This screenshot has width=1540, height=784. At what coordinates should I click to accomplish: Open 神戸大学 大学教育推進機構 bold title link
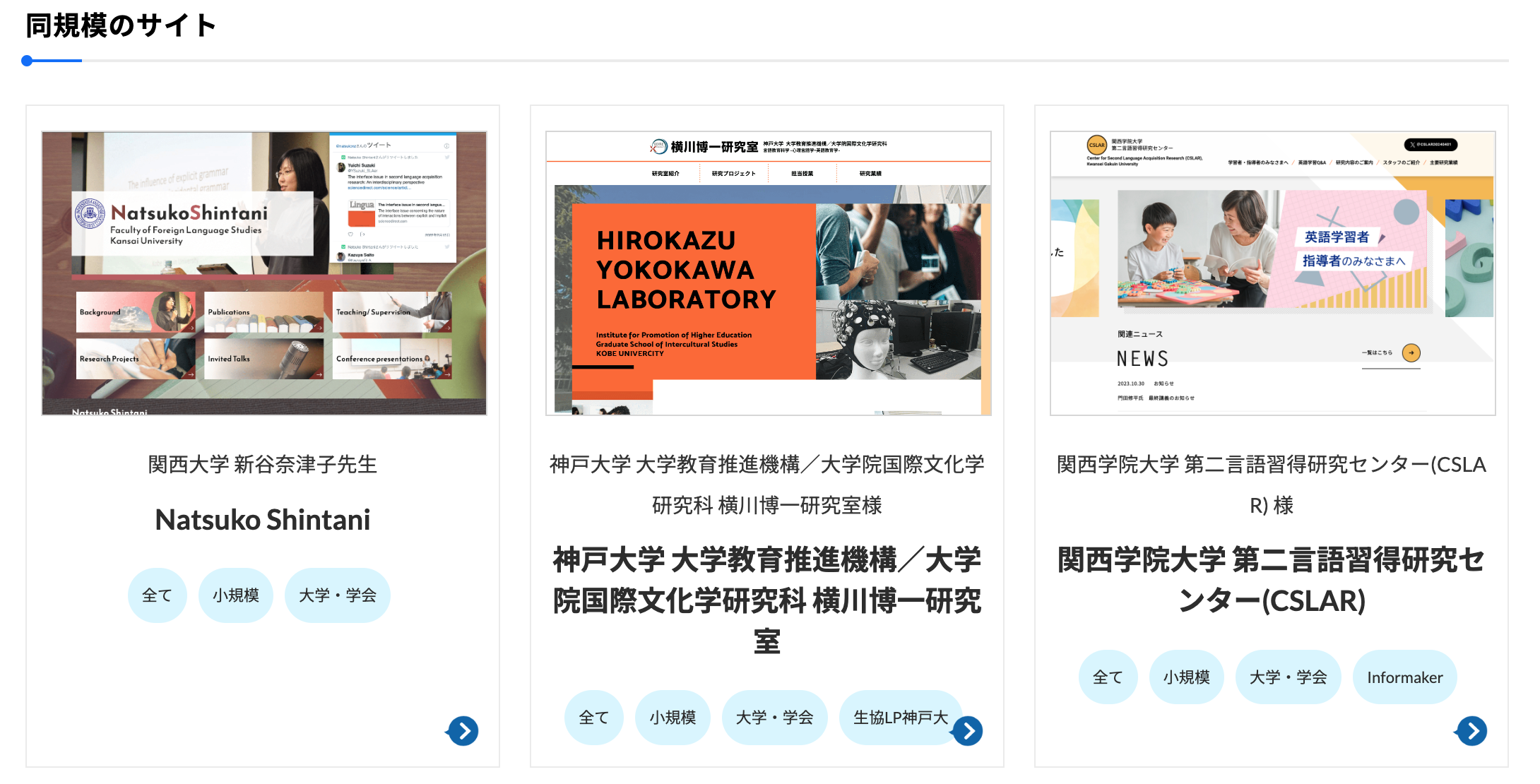[x=767, y=600]
